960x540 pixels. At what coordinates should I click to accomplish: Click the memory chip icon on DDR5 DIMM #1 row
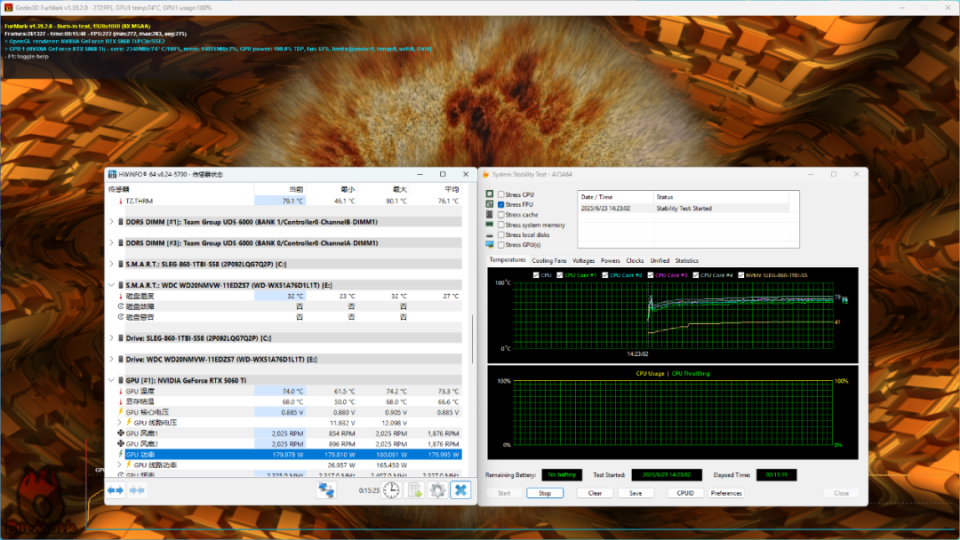click(x=121, y=222)
